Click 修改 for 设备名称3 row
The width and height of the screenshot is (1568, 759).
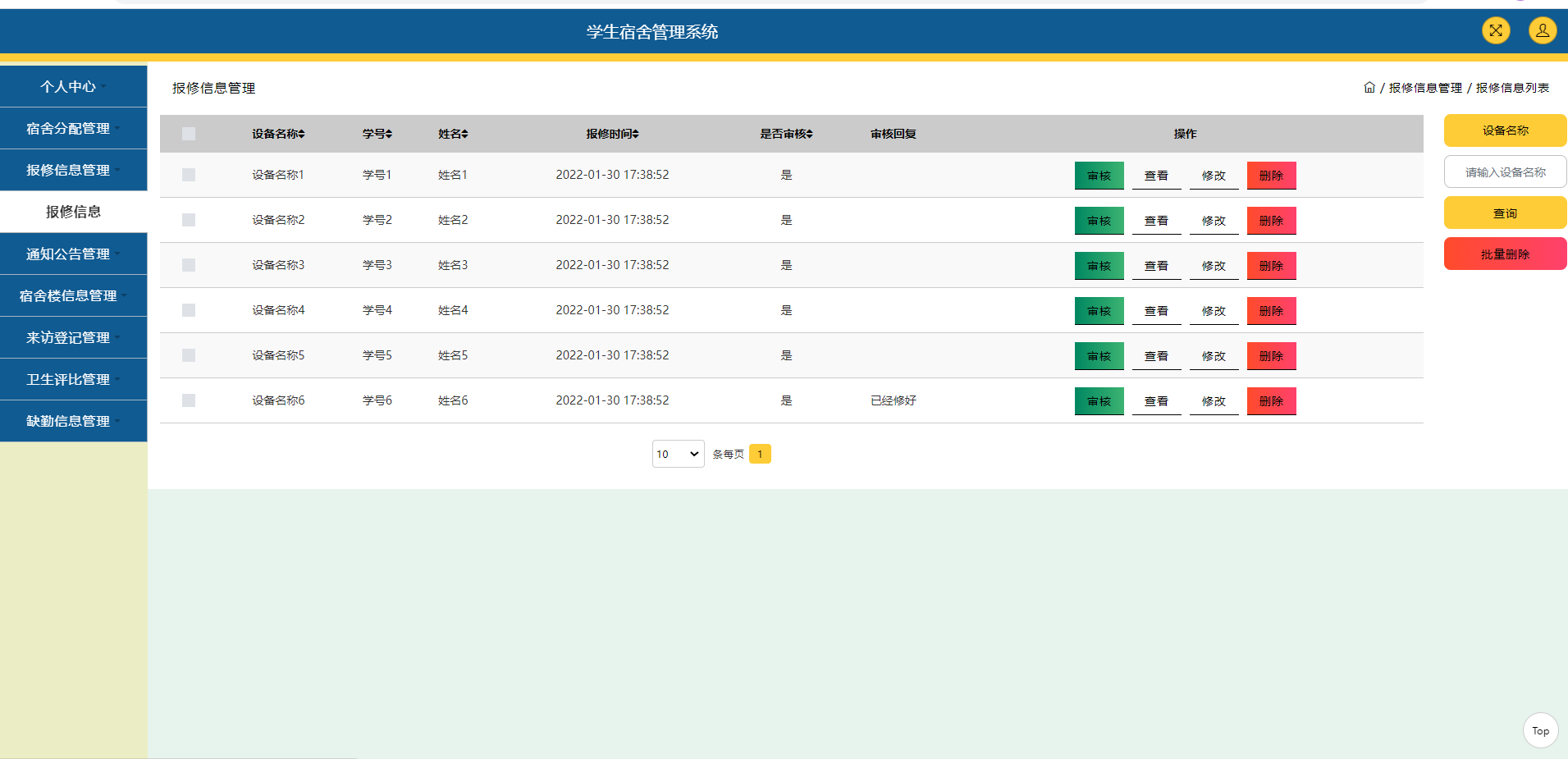point(1214,266)
